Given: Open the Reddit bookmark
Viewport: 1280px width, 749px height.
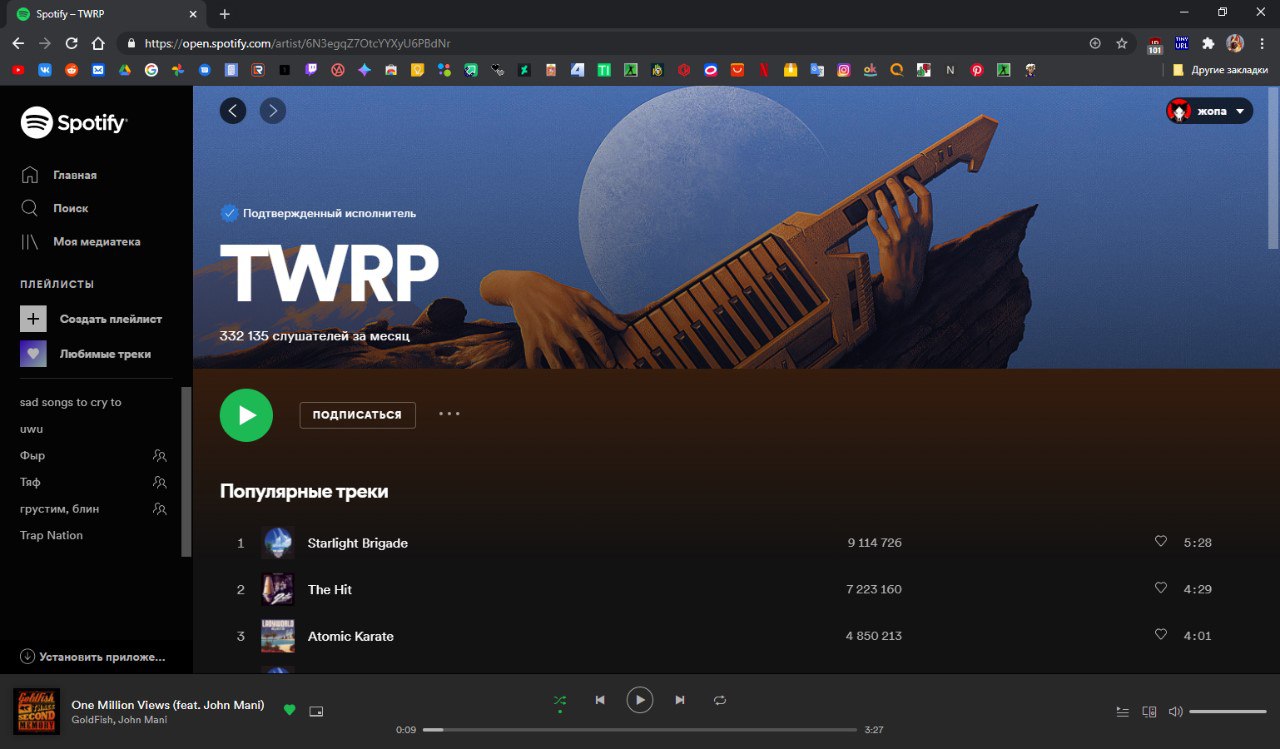Looking at the screenshot, I should click(x=71, y=70).
